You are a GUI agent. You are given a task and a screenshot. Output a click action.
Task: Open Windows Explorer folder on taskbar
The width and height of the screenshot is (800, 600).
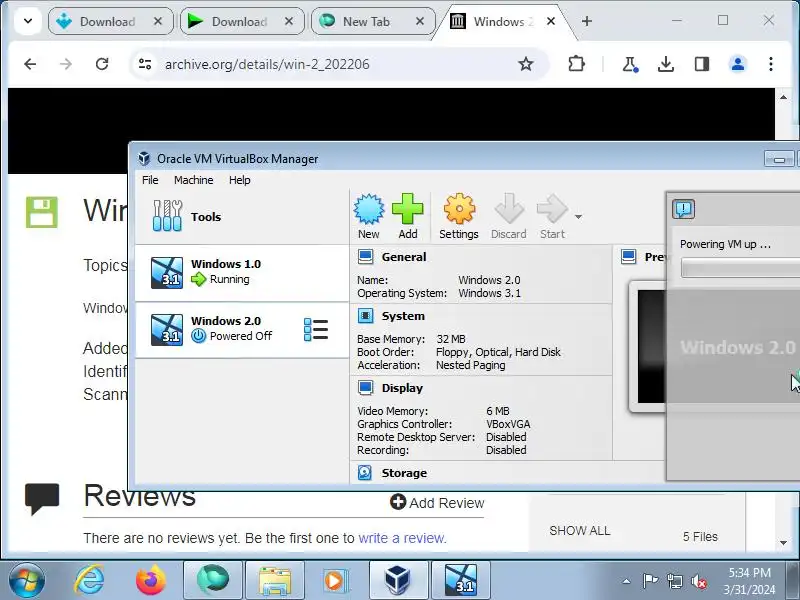tap(274, 580)
